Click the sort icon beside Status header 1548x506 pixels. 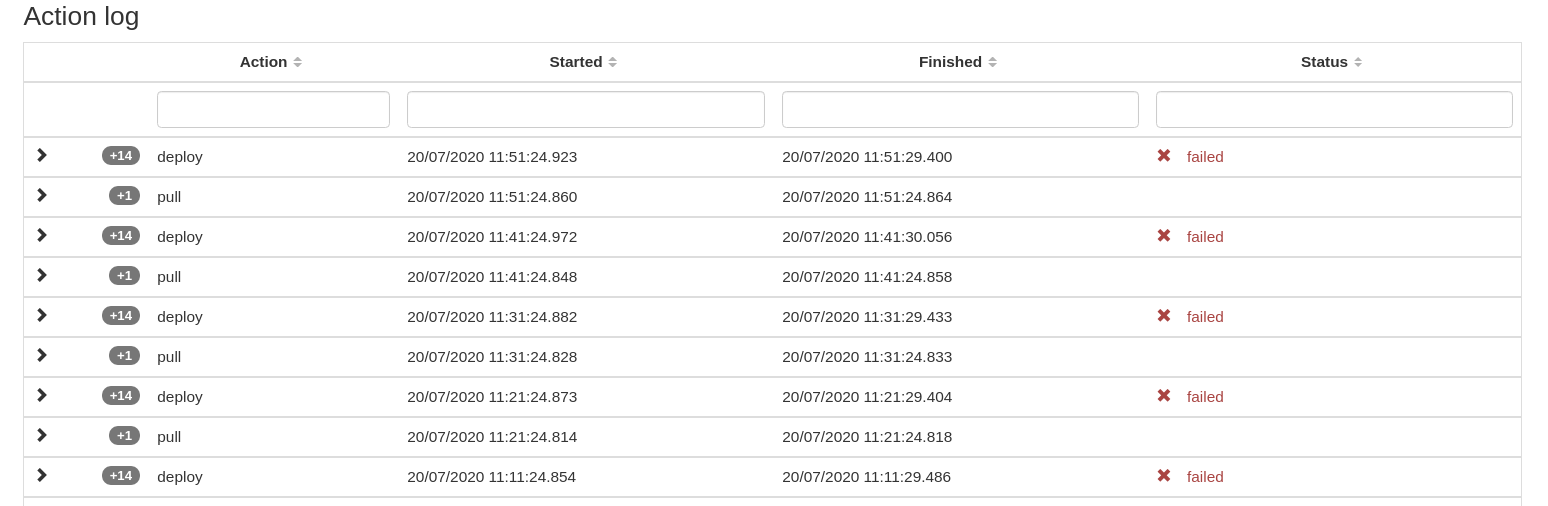(x=1358, y=62)
